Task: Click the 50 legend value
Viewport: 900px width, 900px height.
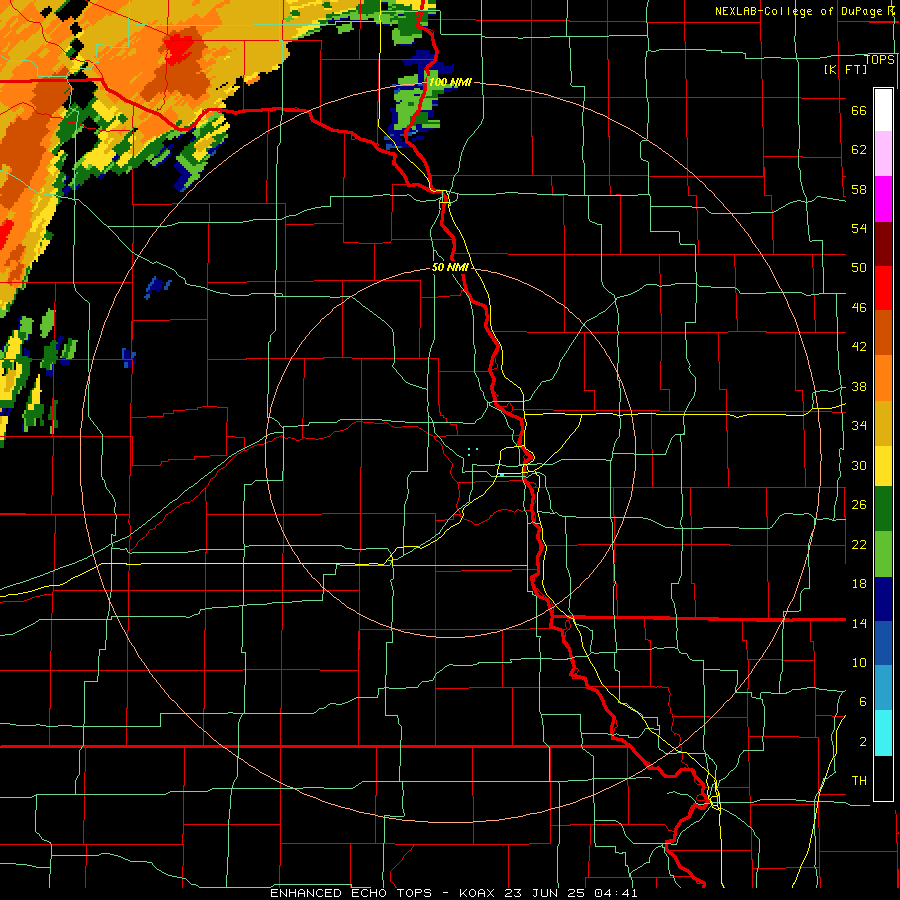Action: tap(859, 268)
